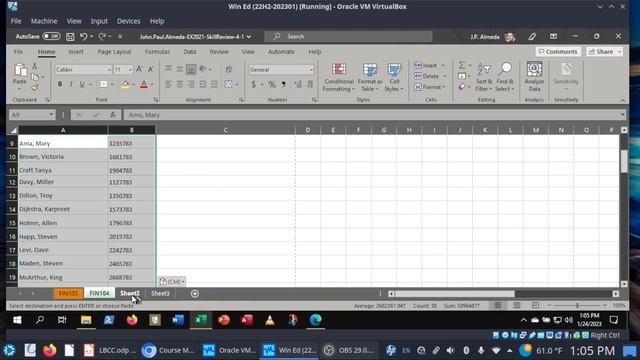Image resolution: width=640 pixels, height=360 pixels.
Task: Switch to the Sheet3 sheet tab
Action: coord(160,293)
